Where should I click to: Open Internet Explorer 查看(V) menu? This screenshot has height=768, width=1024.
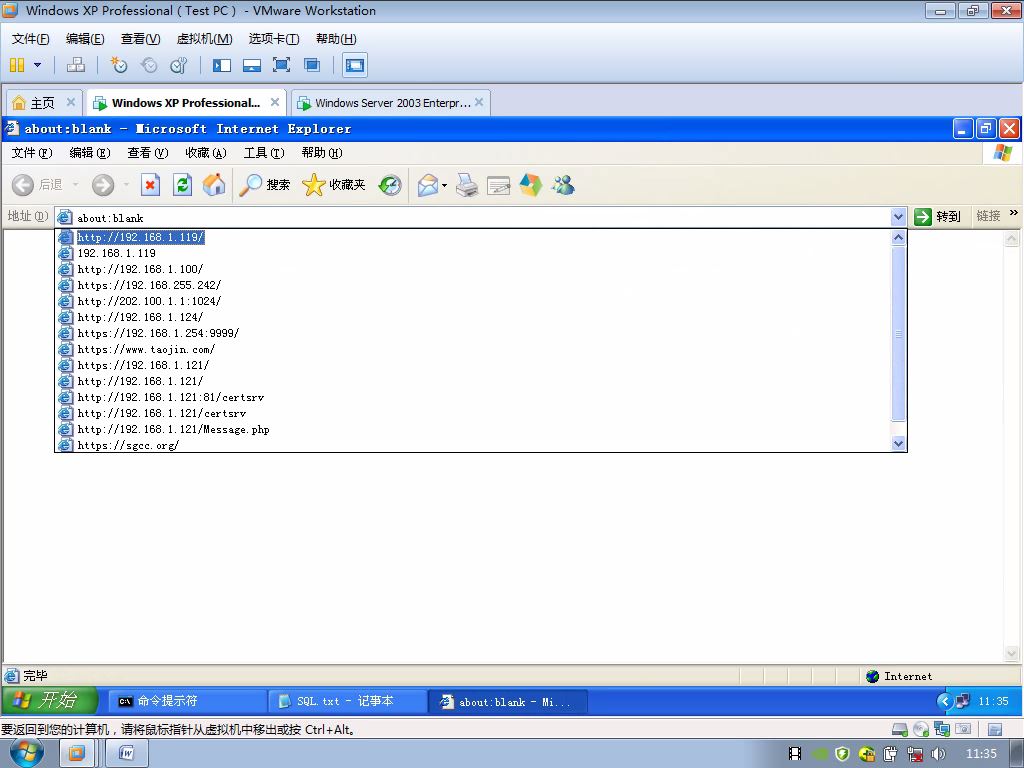pyautogui.click(x=148, y=153)
